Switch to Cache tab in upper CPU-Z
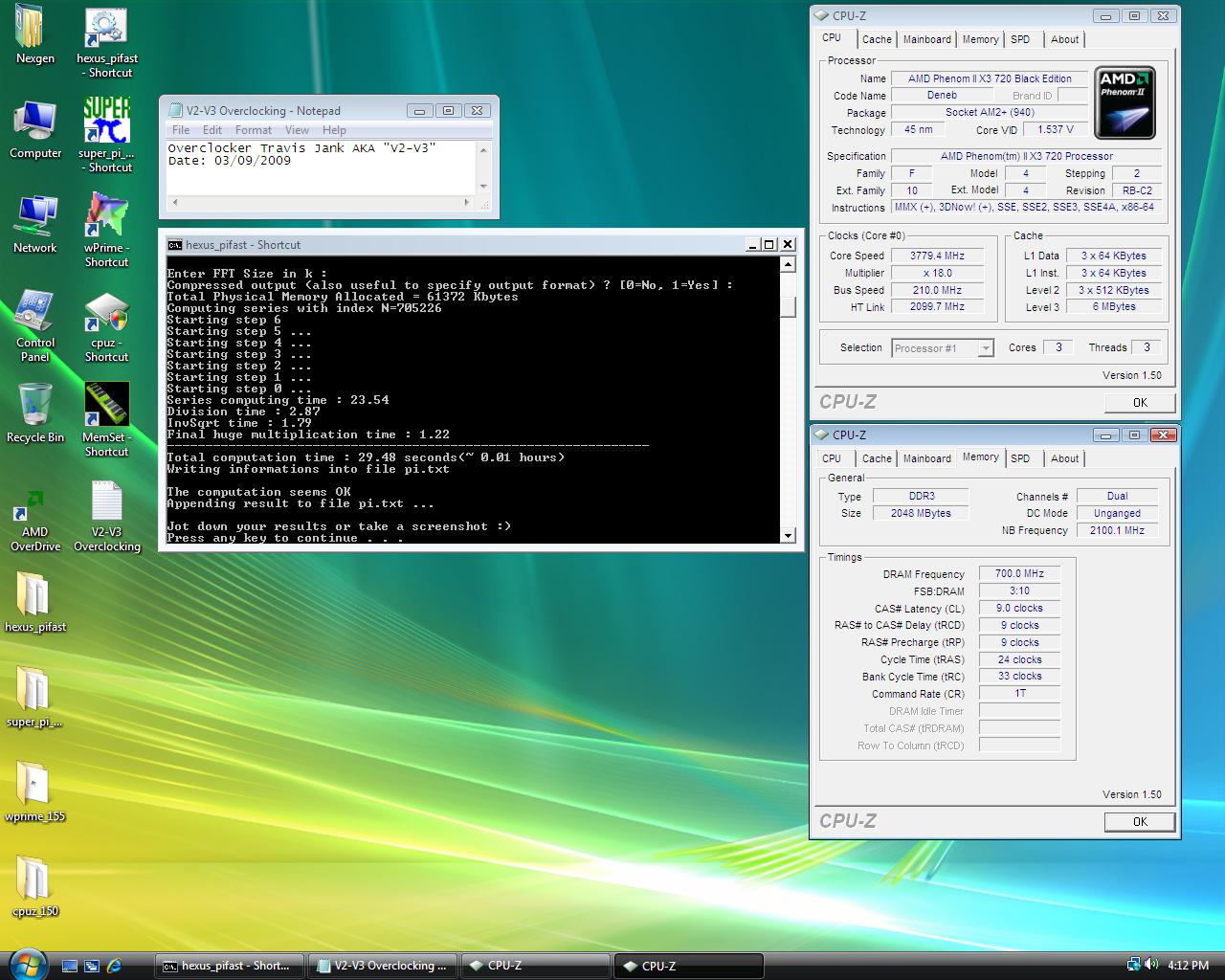The width and height of the screenshot is (1225, 980). [877, 39]
